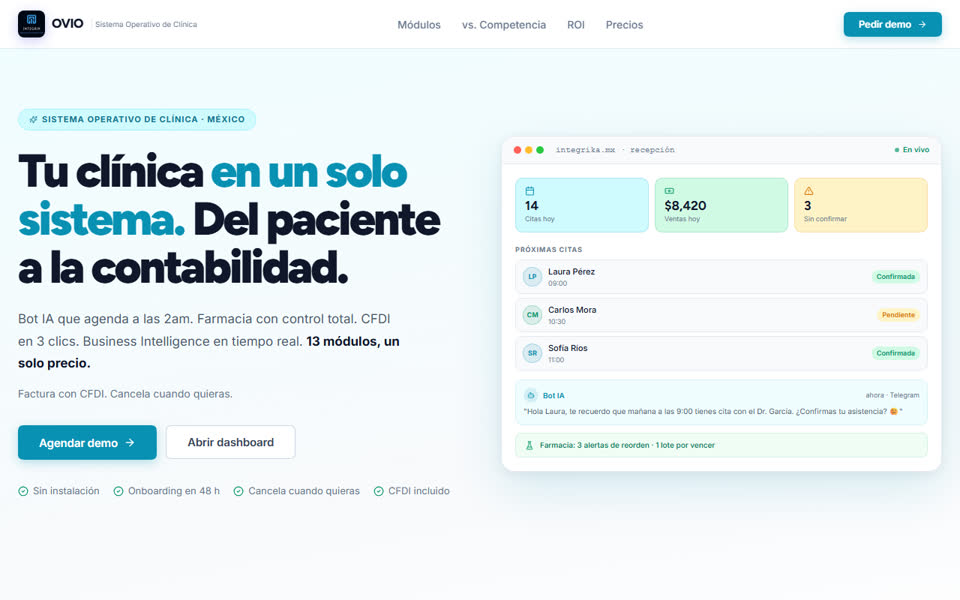Select the $8,420 Ventas hoy card
The image size is (960, 600).
click(721, 205)
